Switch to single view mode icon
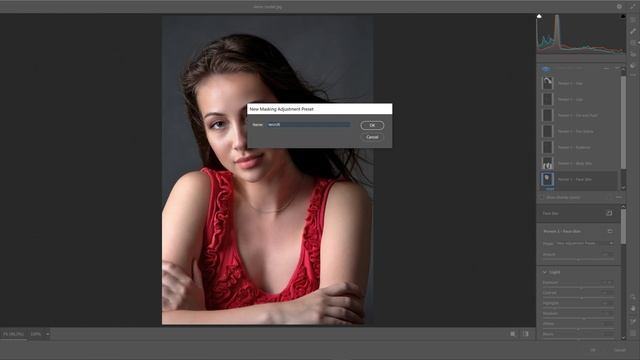The width and height of the screenshot is (640, 360). (x=513, y=334)
